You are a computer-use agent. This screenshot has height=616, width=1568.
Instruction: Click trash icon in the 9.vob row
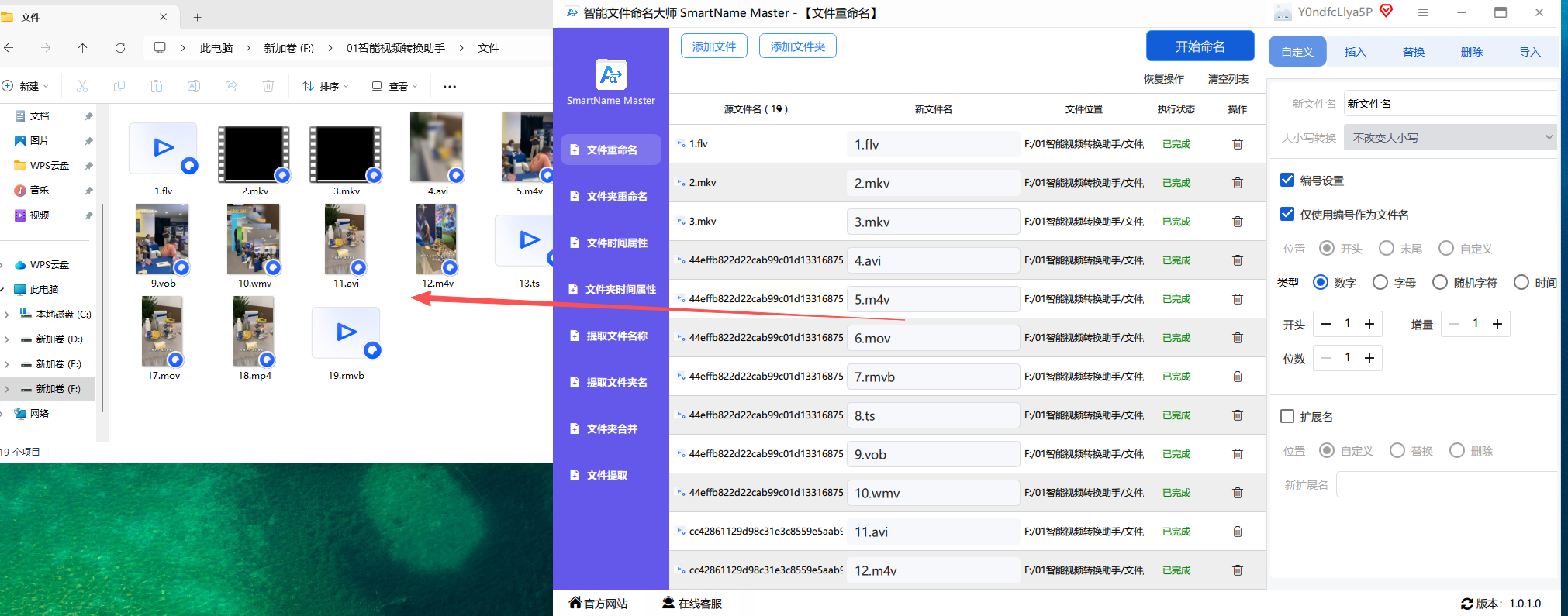click(x=1238, y=454)
